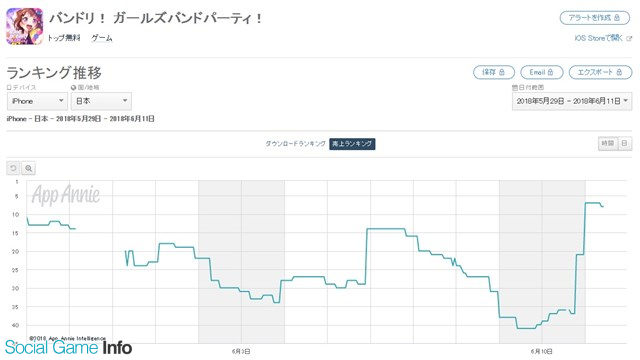Toggle chart granularity to 時間
640x360 pixels.
click(608, 143)
